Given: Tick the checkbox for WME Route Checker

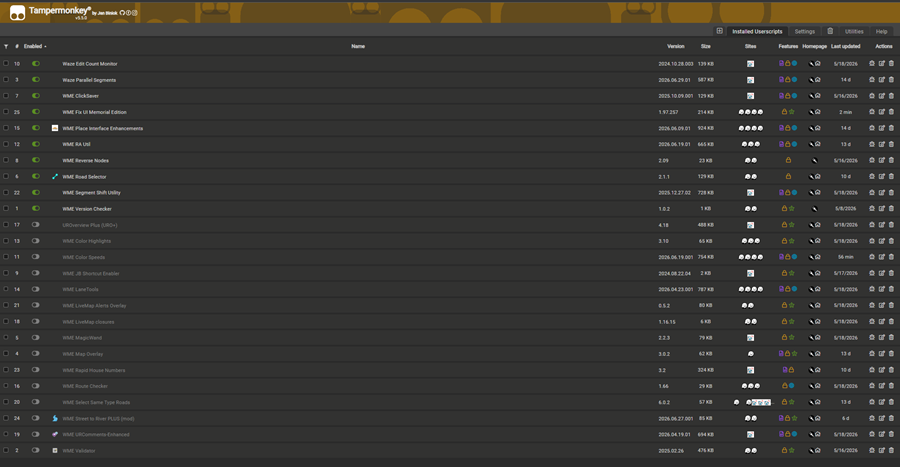Looking at the screenshot, I should [x=6, y=386].
